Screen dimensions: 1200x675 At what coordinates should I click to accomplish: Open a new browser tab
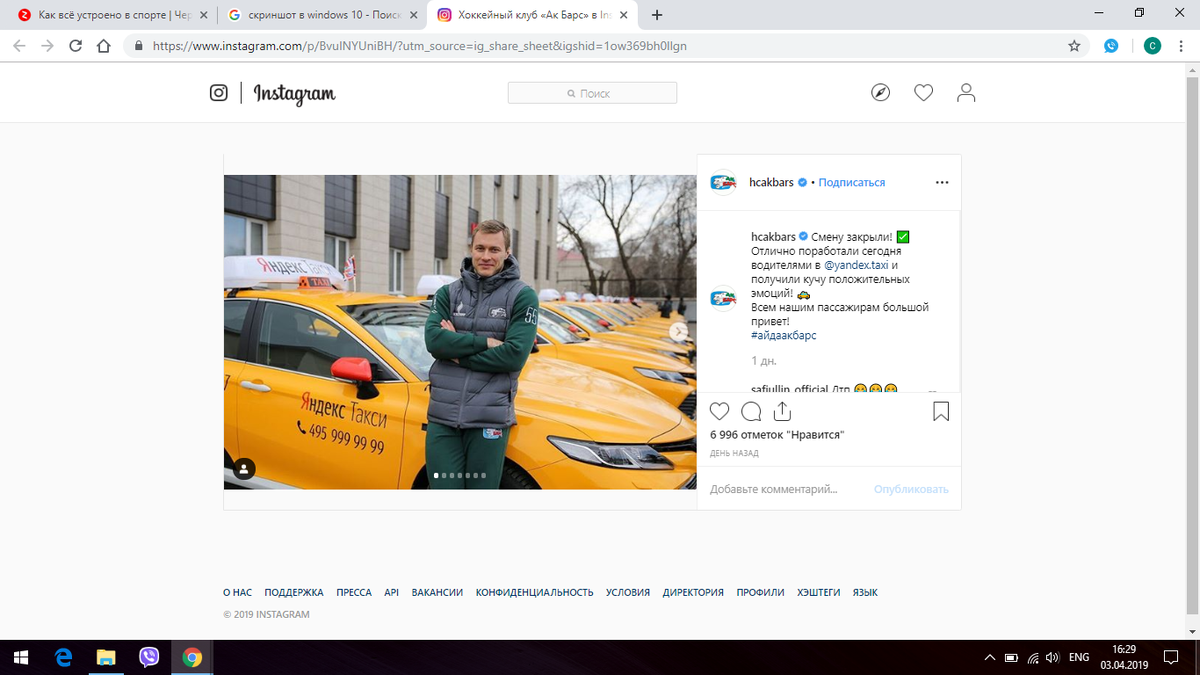[x=657, y=15]
